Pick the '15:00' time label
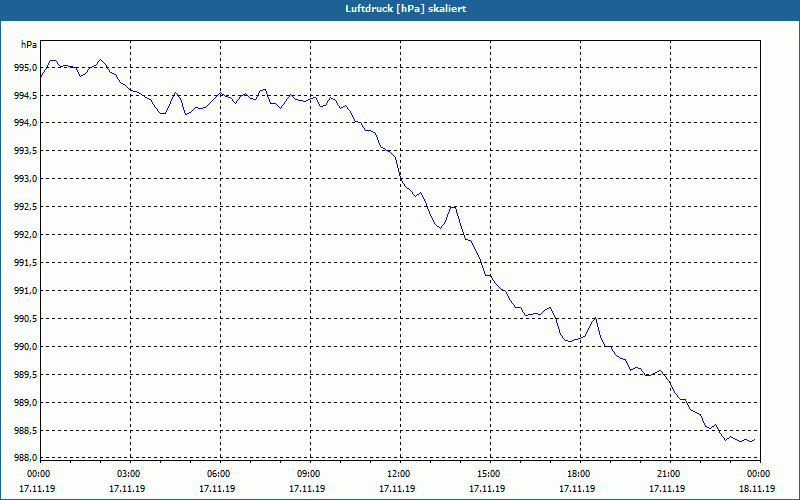Viewport: 800px width, 500px height. pyautogui.click(x=488, y=474)
